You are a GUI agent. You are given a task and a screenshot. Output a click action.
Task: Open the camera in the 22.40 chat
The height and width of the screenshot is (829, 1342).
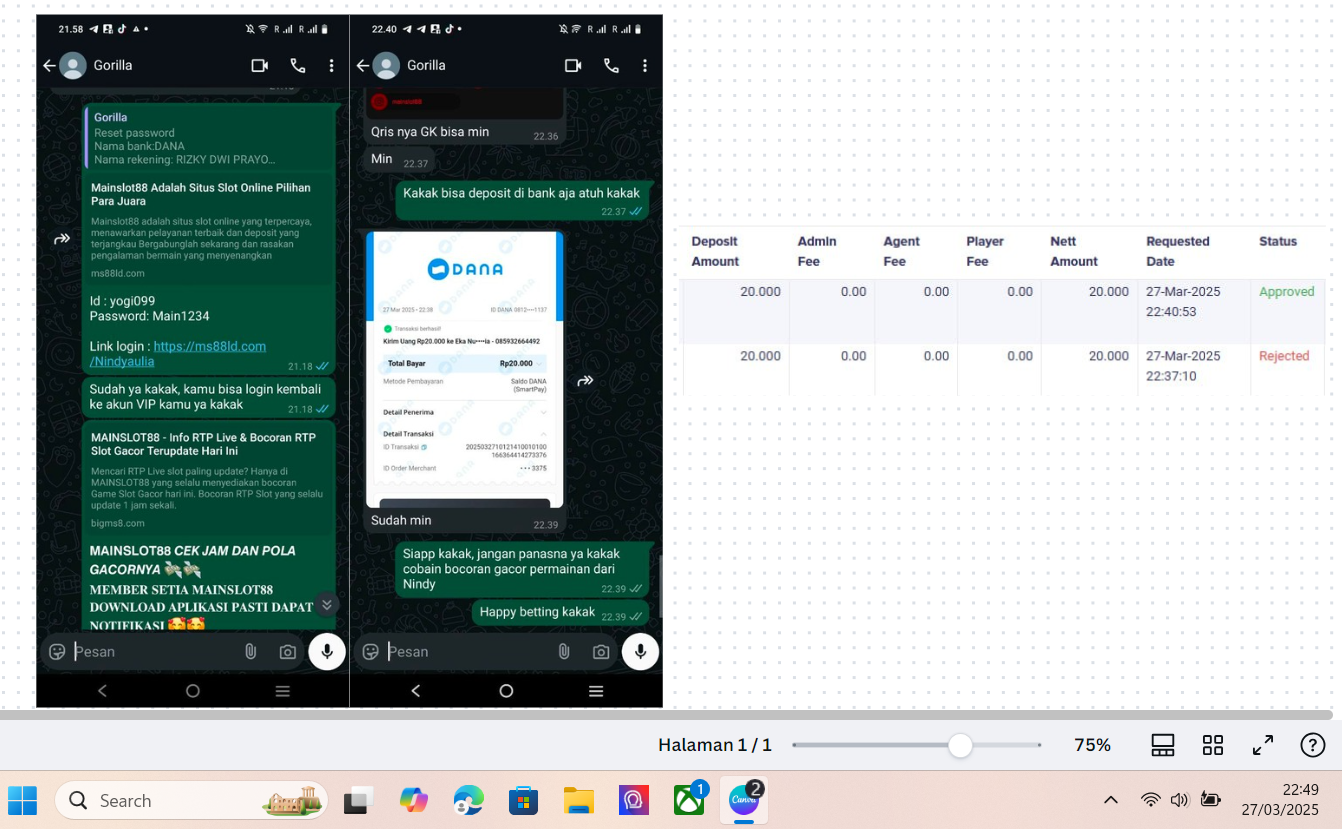601,652
